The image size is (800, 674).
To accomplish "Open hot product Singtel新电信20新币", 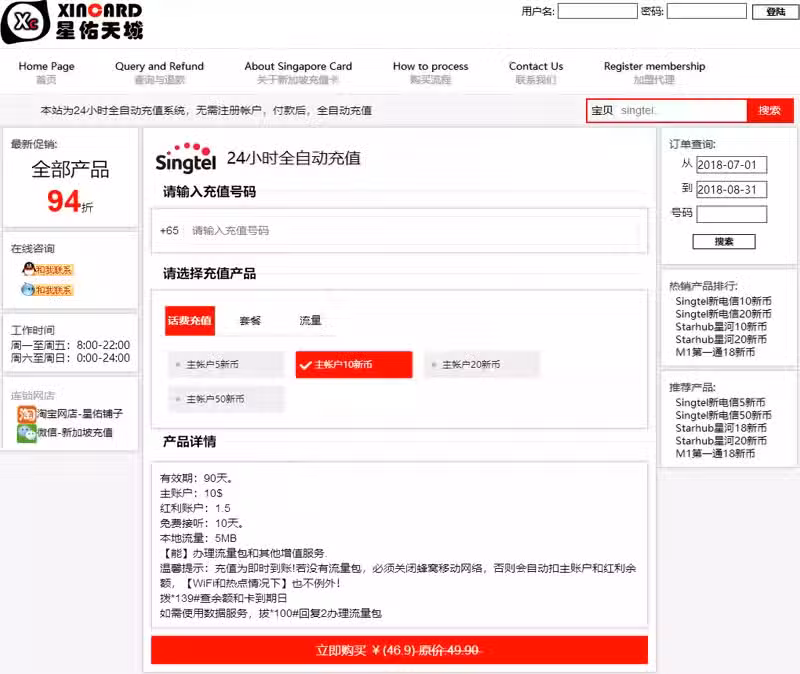I will coord(723,314).
